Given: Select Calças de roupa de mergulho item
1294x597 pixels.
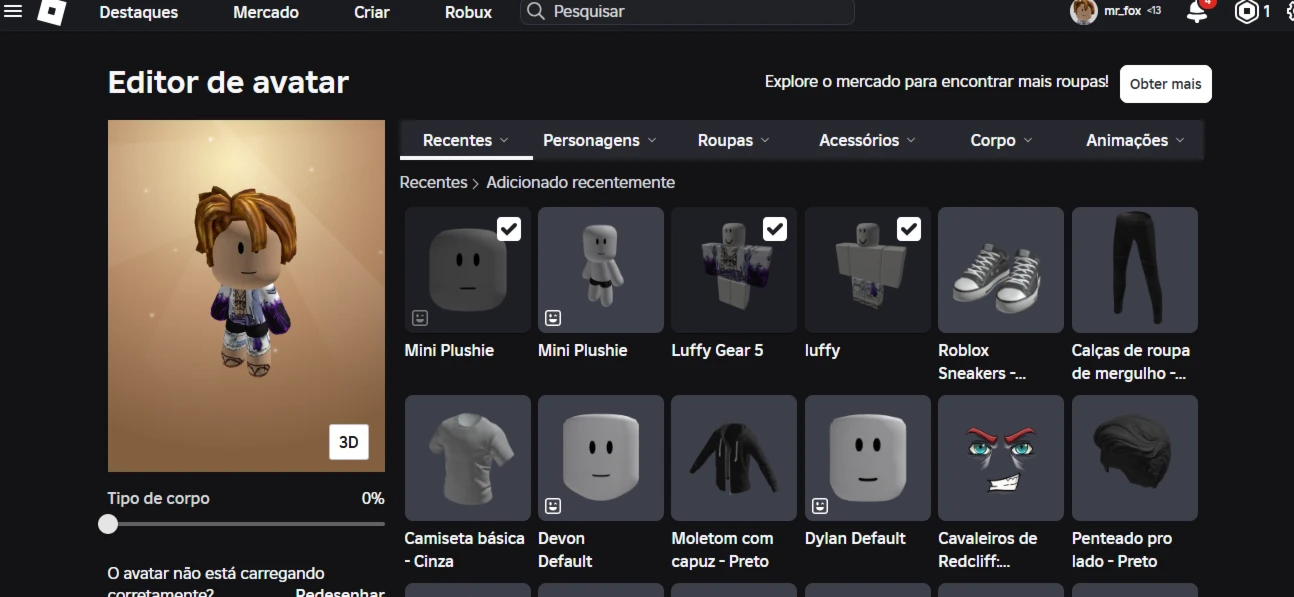Looking at the screenshot, I should tap(1135, 270).
